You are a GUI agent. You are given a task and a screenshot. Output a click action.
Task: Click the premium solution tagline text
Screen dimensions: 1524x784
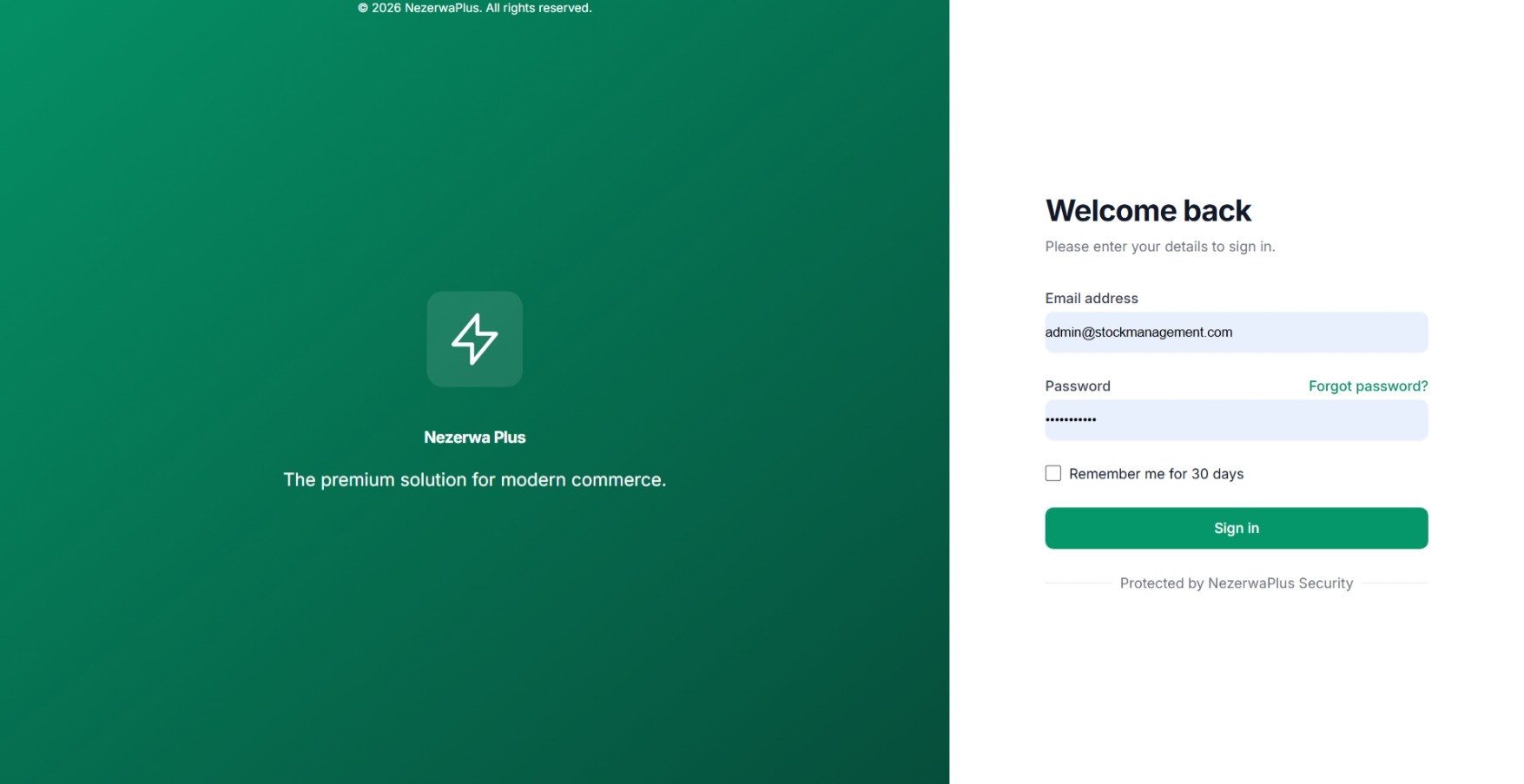click(x=474, y=480)
